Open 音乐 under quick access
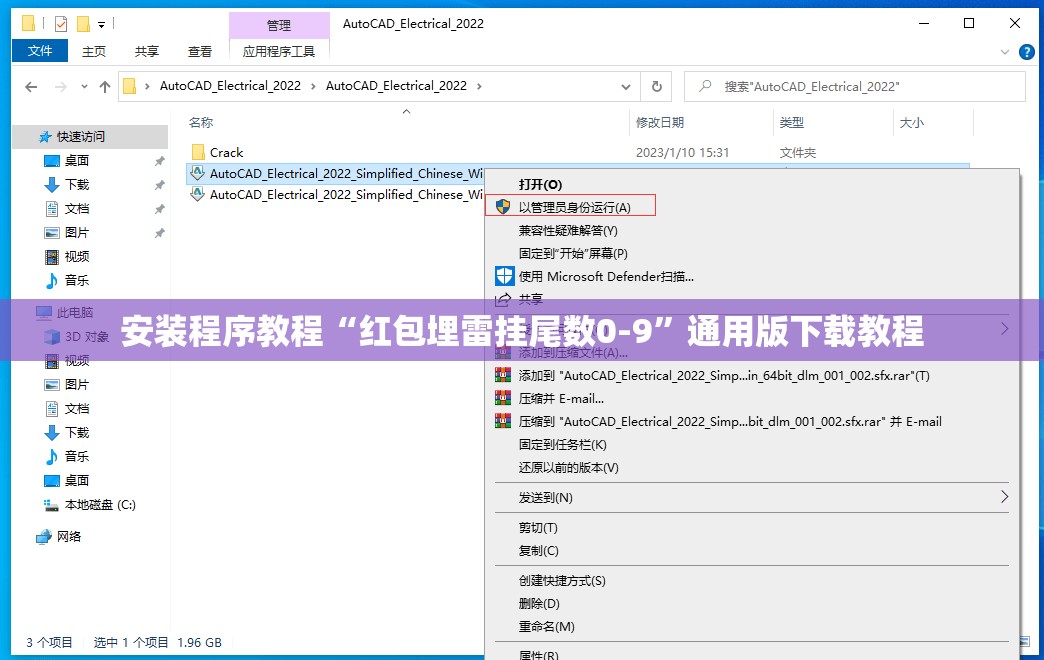This screenshot has height=660, width=1044. pos(77,280)
